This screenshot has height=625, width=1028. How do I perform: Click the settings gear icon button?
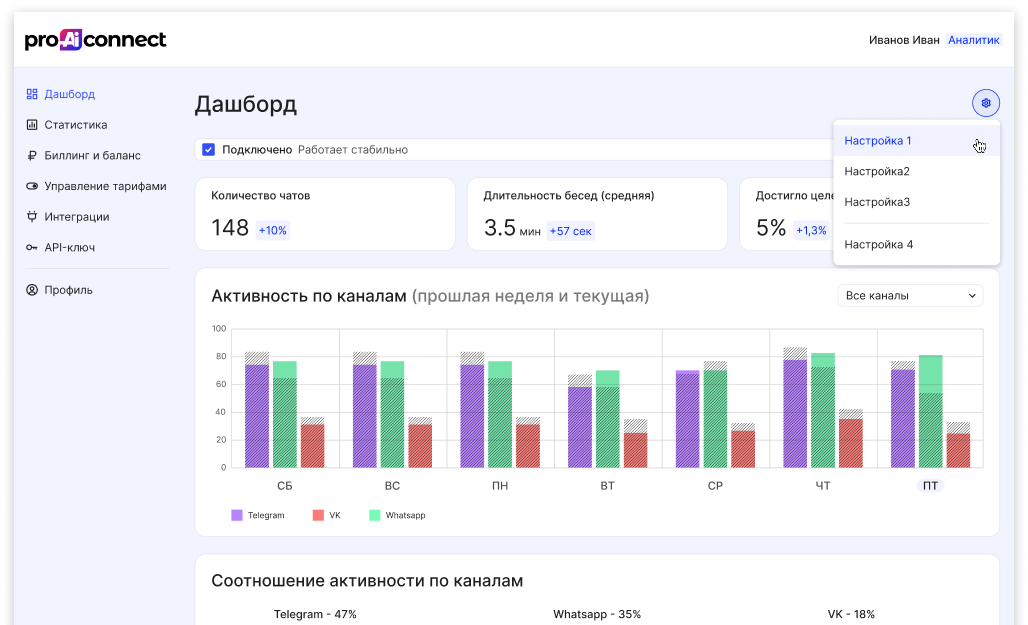[985, 103]
